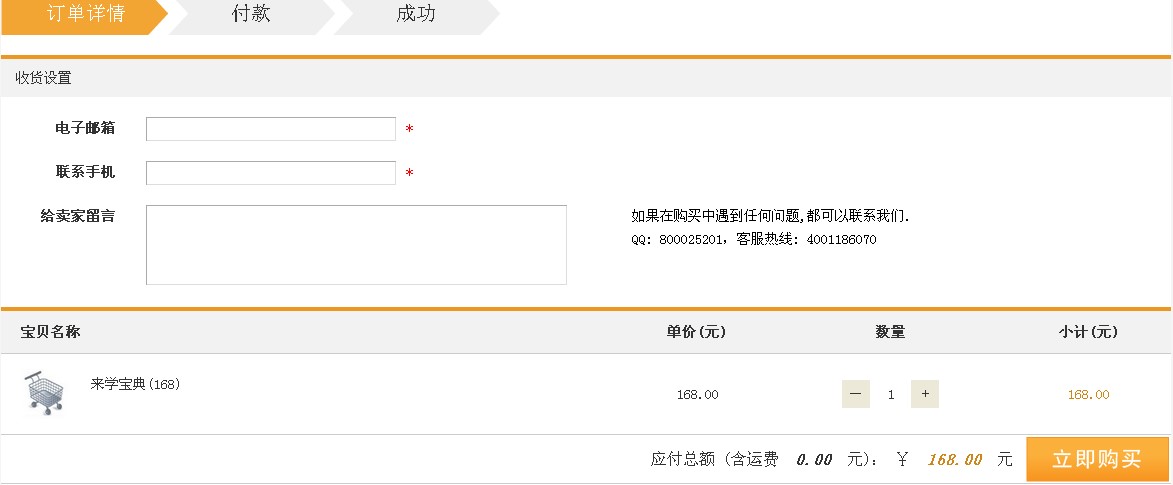Click the quantity value field
1173x485 pixels.
pos(891,395)
